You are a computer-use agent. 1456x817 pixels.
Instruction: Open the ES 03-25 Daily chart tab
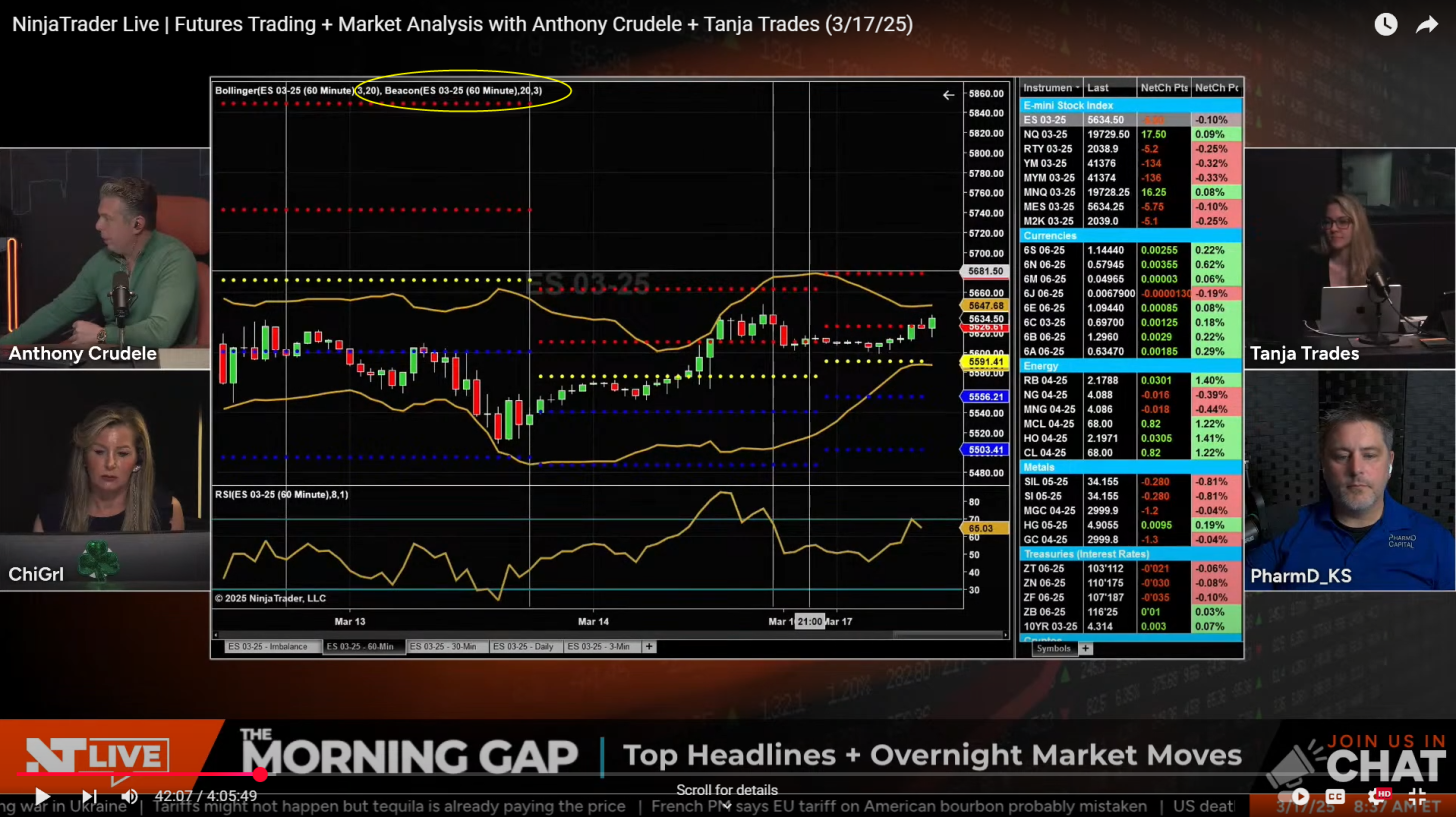pyautogui.click(x=525, y=647)
